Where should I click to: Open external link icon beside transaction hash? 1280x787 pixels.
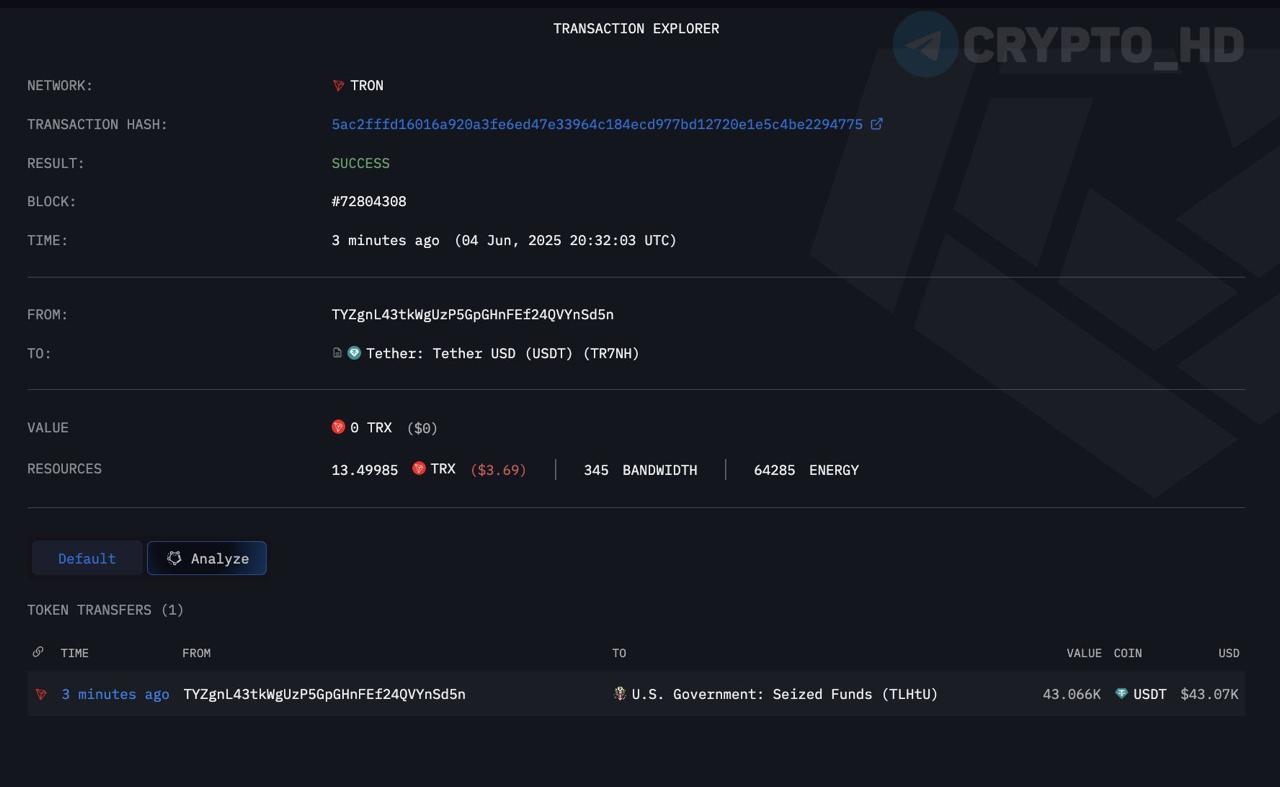pos(877,124)
